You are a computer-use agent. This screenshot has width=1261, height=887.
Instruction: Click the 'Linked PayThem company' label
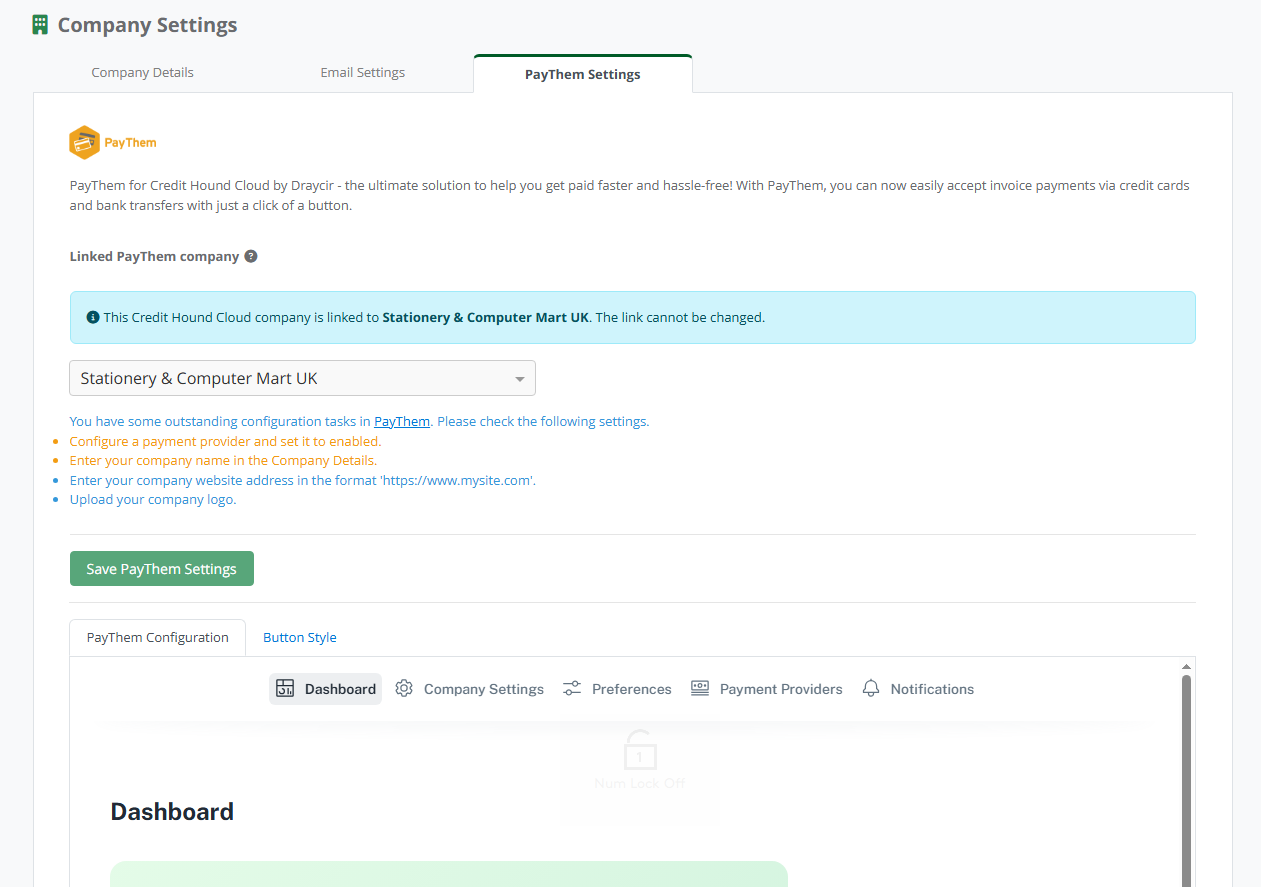[x=154, y=256]
